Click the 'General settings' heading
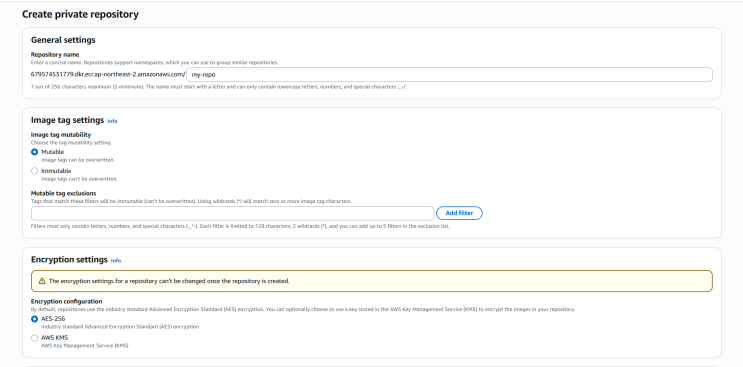This screenshot has width=743, height=367. point(63,40)
